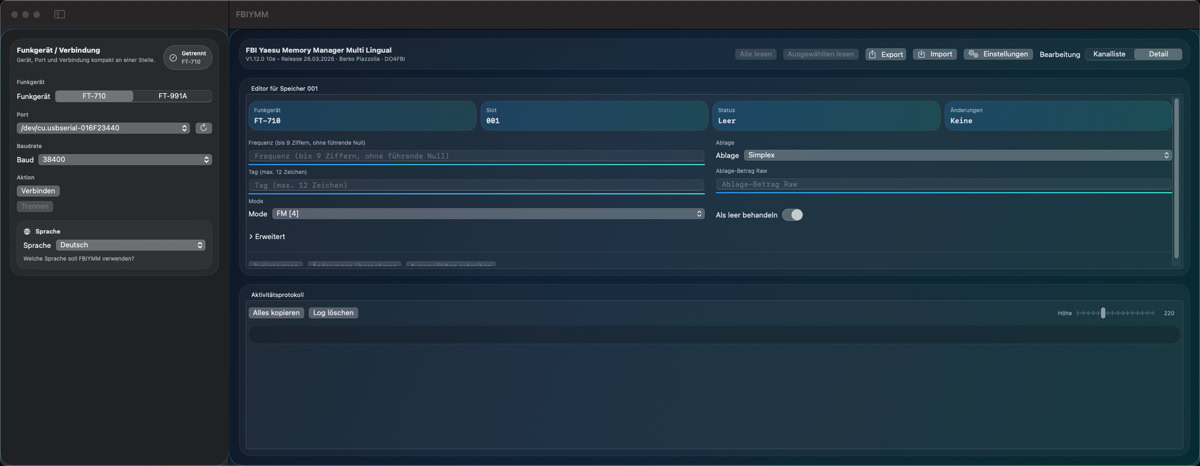Screen dimensions: 1200x466
Task: Click the Getrennt connection status badge
Action: (x=188, y=57)
